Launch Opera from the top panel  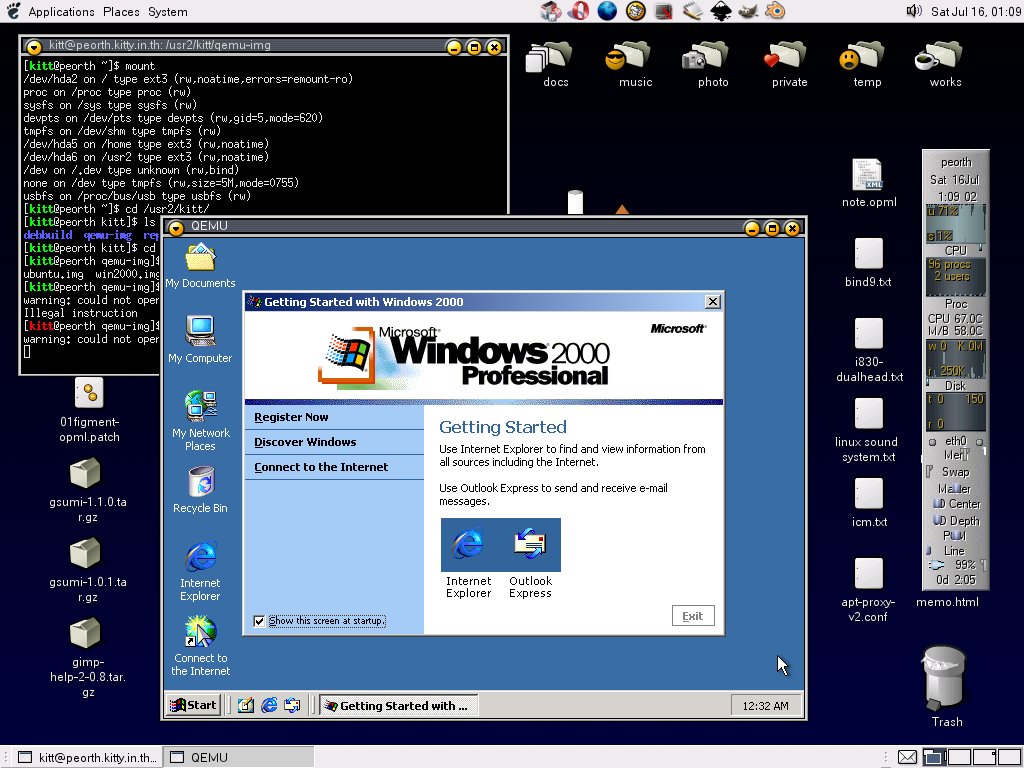pyautogui.click(x=578, y=11)
